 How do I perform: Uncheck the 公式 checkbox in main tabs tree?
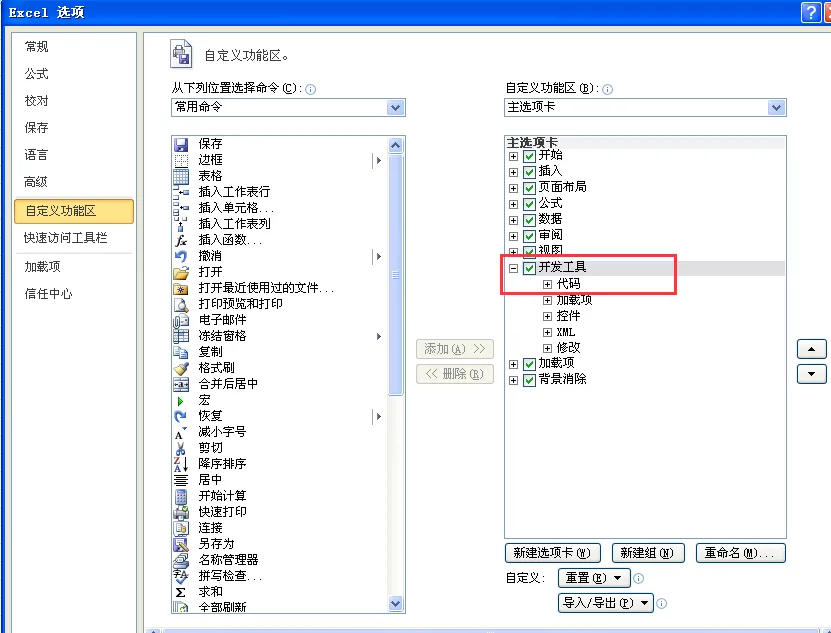coord(529,204)
